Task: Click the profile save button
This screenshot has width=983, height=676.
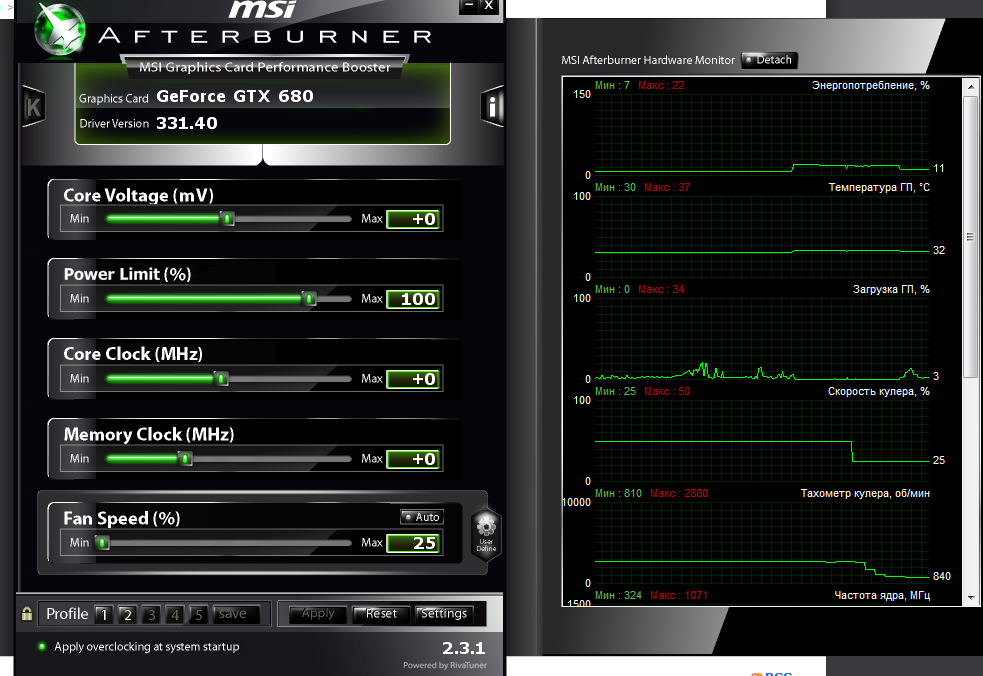Action: pyautogui.click(x=236, y=614)
